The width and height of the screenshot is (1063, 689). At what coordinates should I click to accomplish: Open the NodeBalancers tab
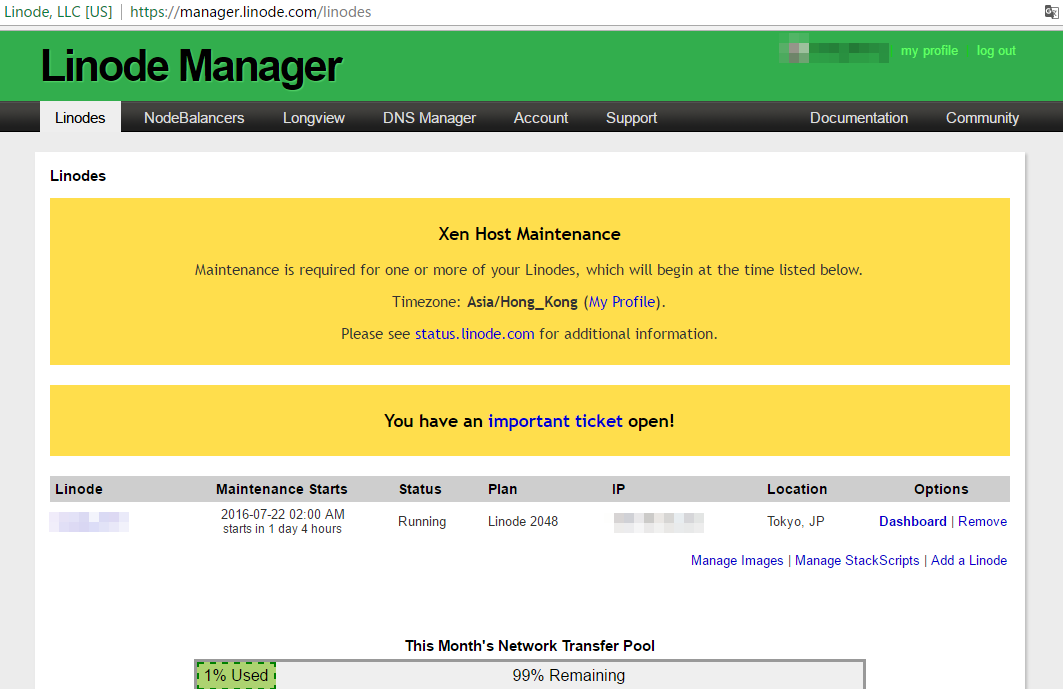click(x=194, y=117)
